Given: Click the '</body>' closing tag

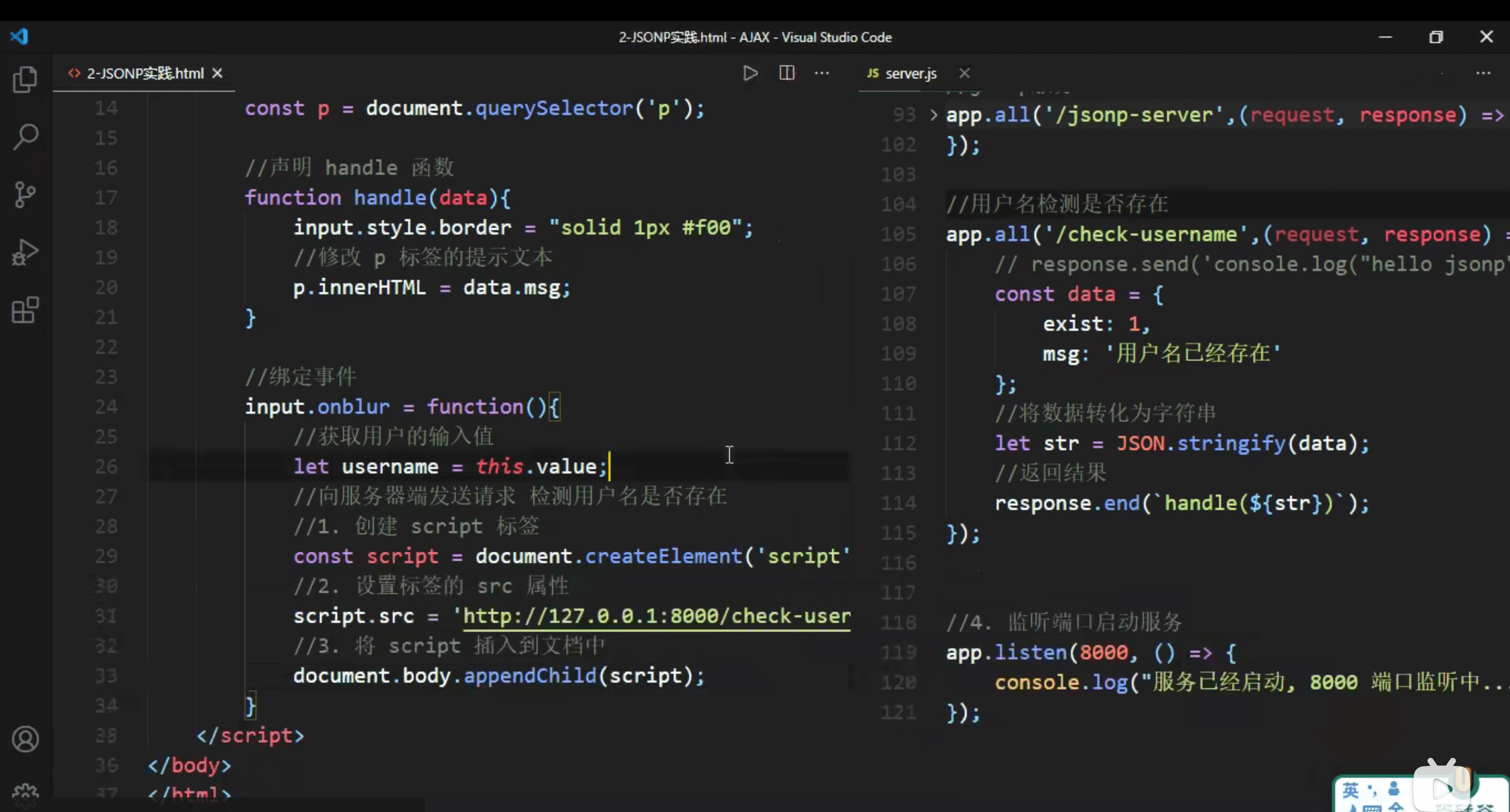Looking at the screenshot, I should tap(189, 766).
